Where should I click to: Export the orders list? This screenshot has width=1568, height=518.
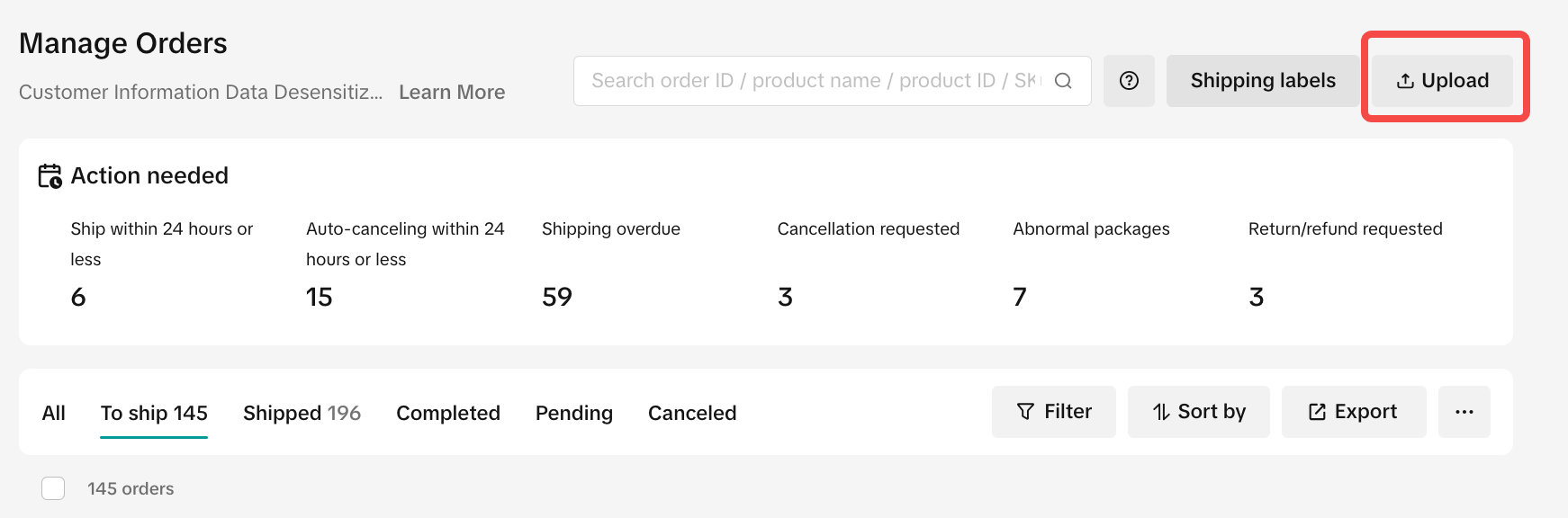pos(1353,412)
